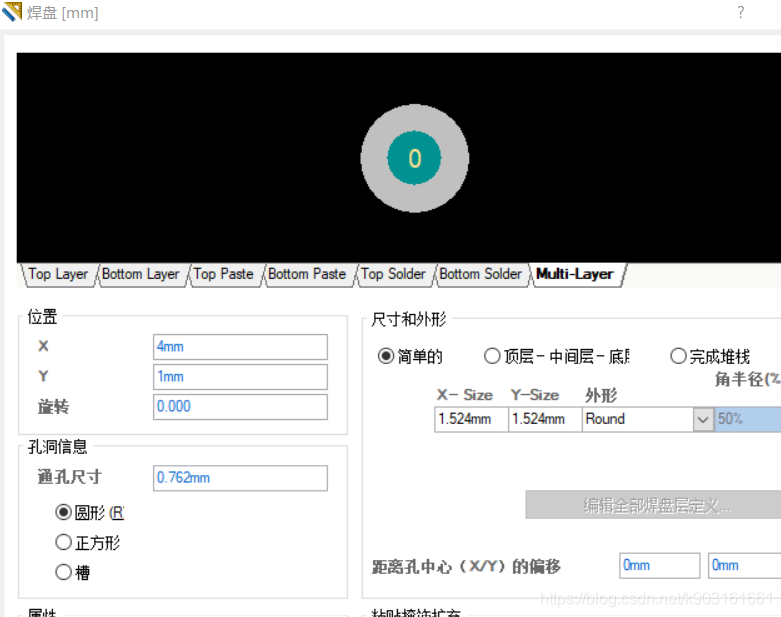Click the X-Size cell 1.524mm
Screen dimensions: 781x617
[471, 419]
